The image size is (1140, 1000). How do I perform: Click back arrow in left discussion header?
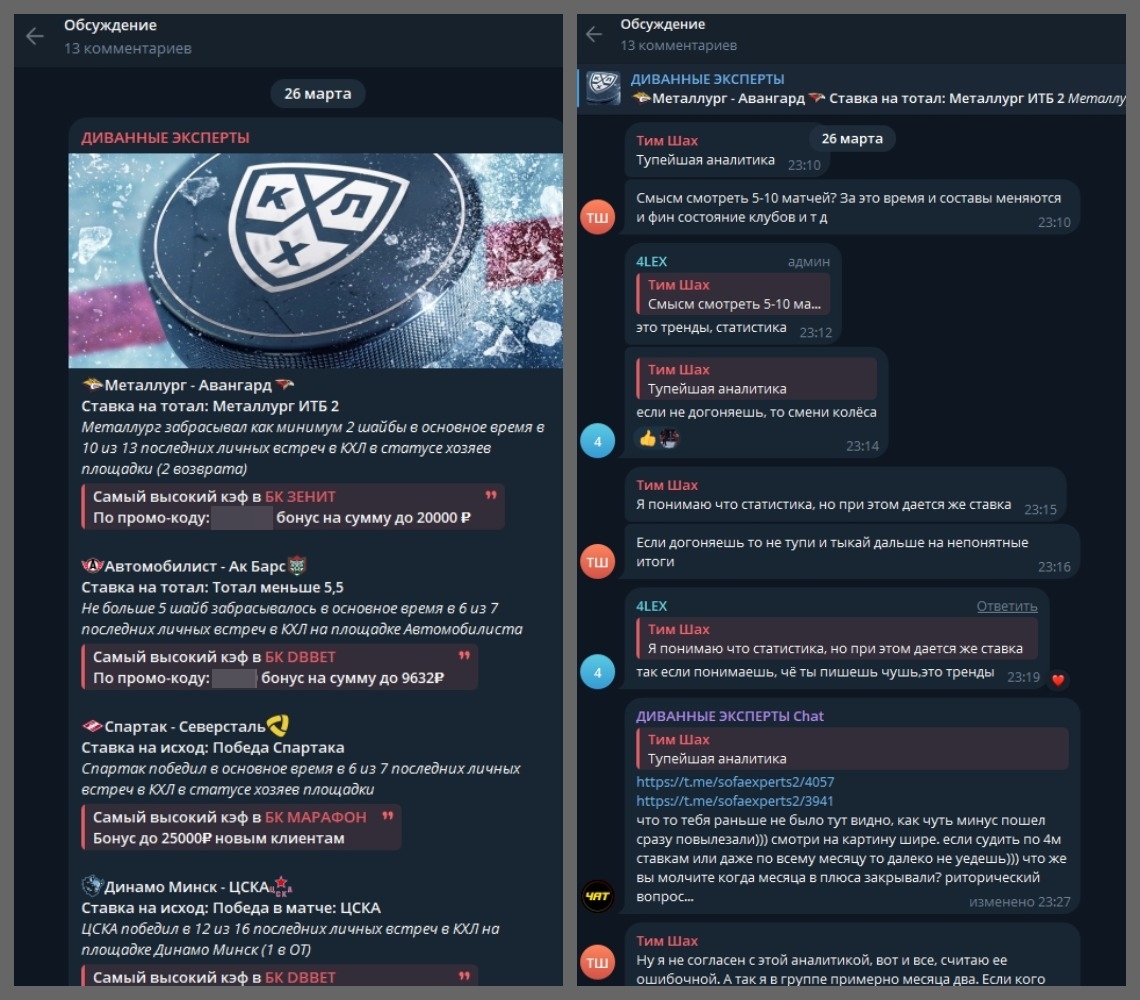(x=34, y=36)
